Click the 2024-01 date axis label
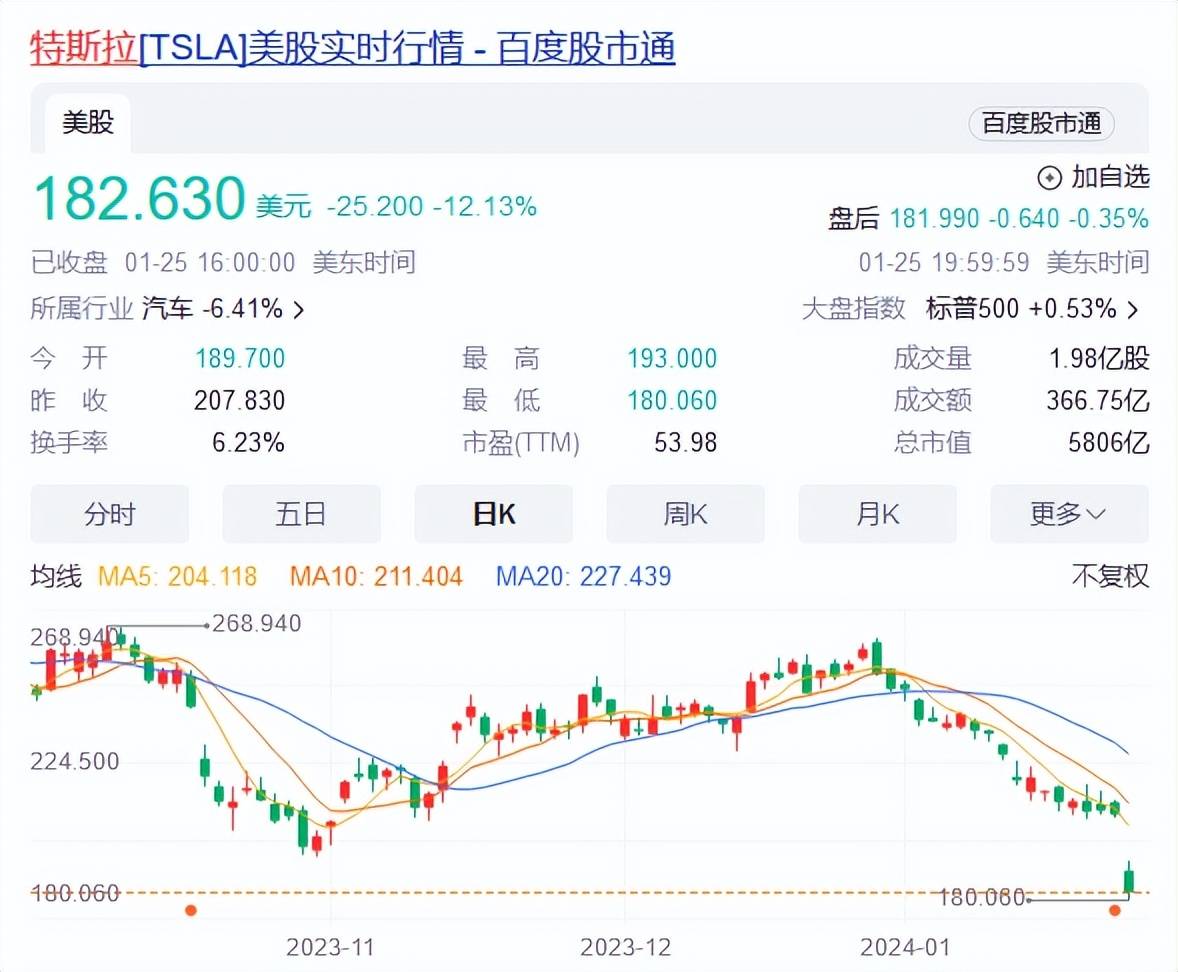This screenshot has width=1178, height=972. [905, 947]
